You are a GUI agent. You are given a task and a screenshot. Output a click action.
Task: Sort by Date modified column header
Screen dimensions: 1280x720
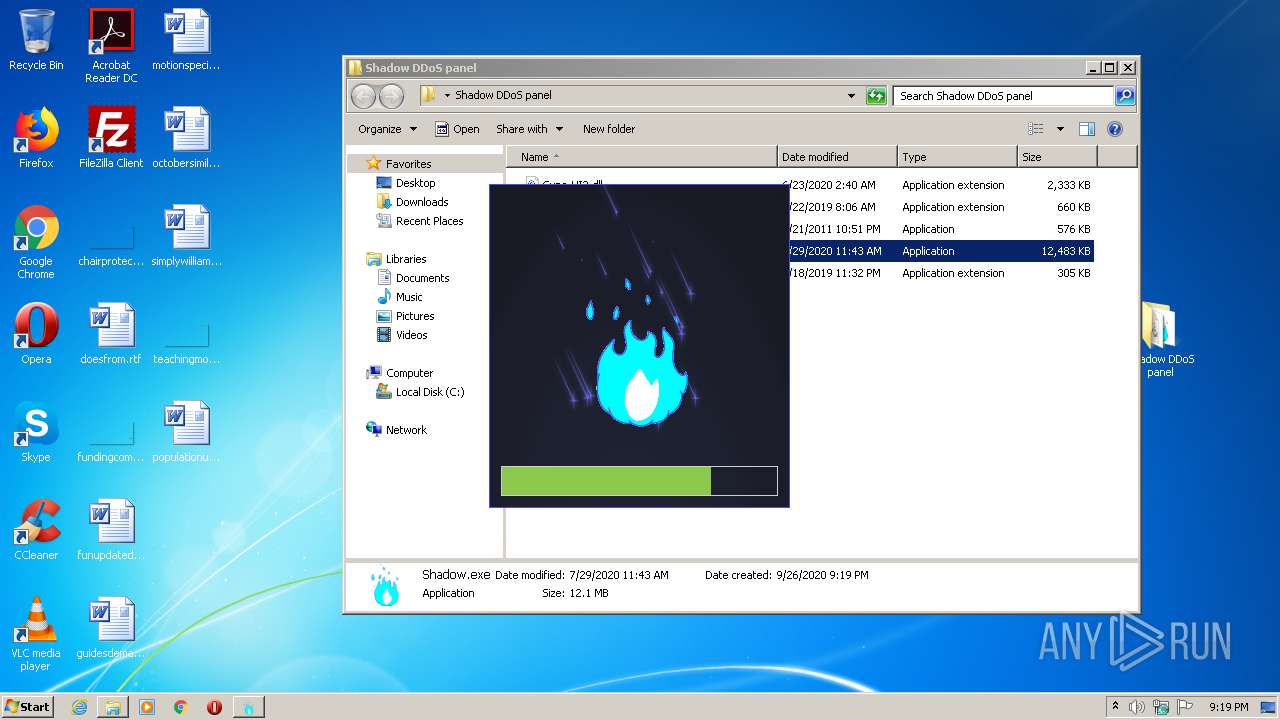click(837, 157)
